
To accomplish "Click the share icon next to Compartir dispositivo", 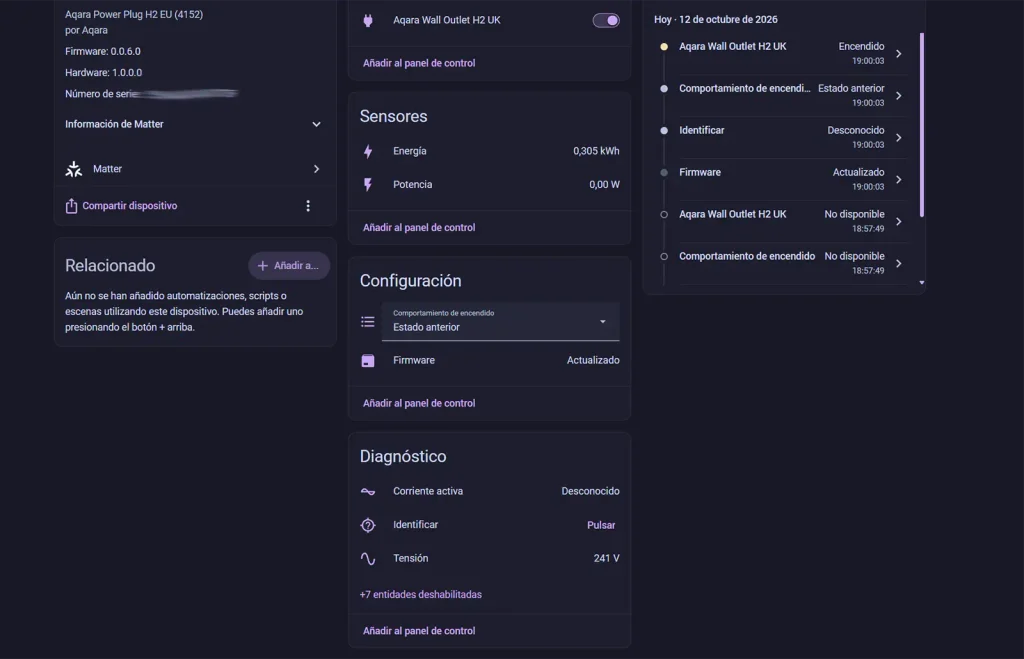I will [71, 206].
